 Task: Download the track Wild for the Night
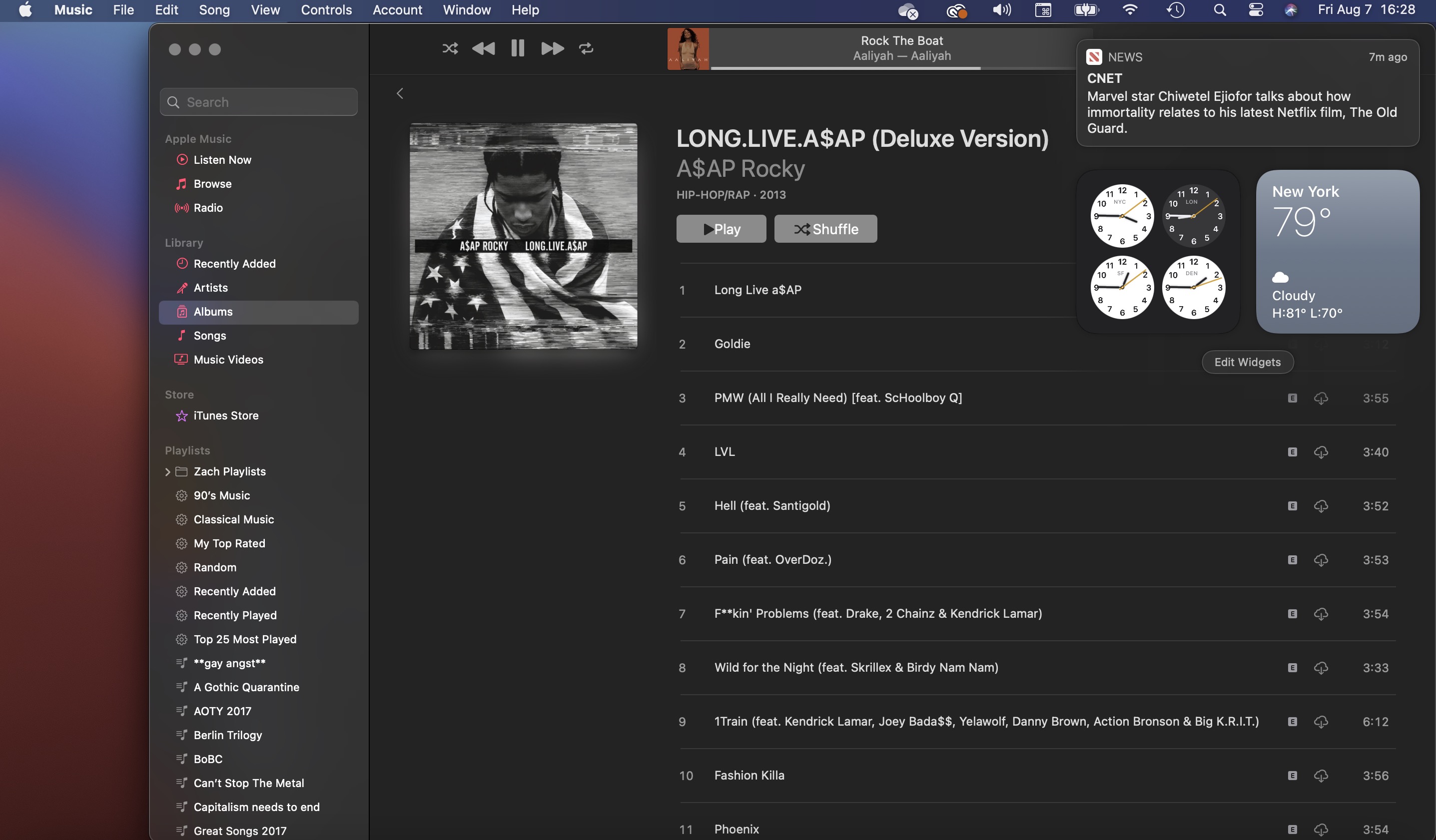pos(1321,667)
